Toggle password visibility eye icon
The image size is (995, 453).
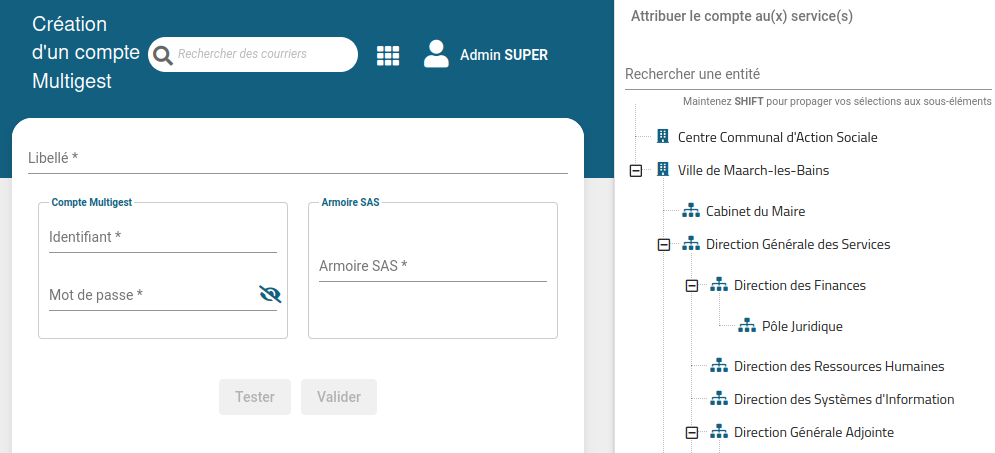[x=270, y=294]
